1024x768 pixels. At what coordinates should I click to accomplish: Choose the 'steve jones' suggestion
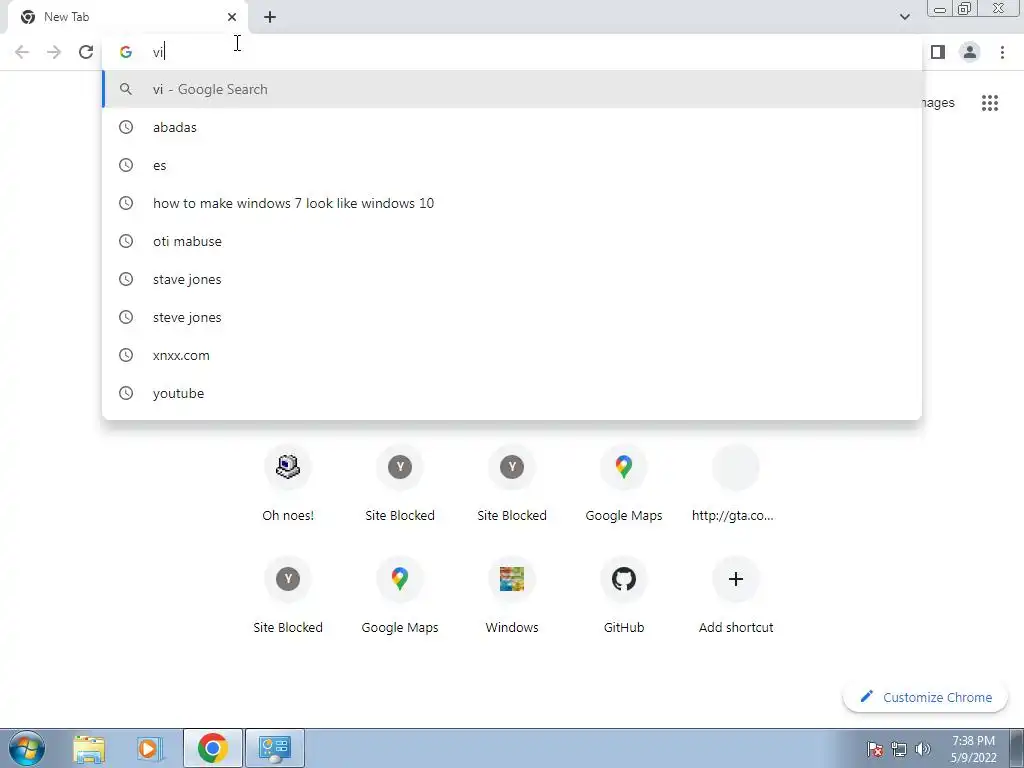pos(512,317)
